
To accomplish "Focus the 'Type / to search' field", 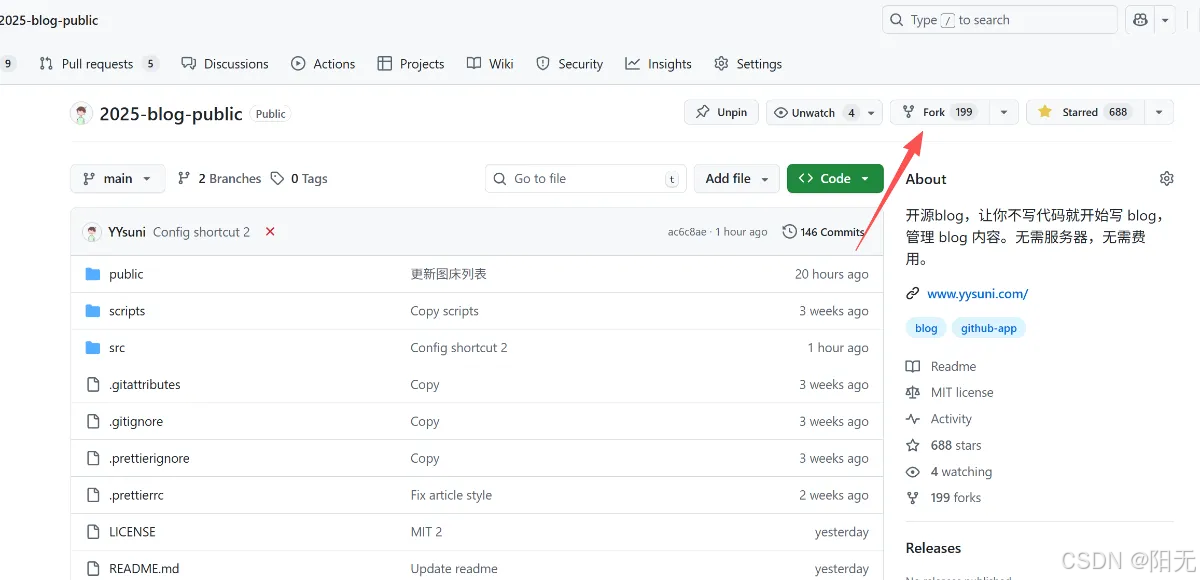I will coord(1000,20).
